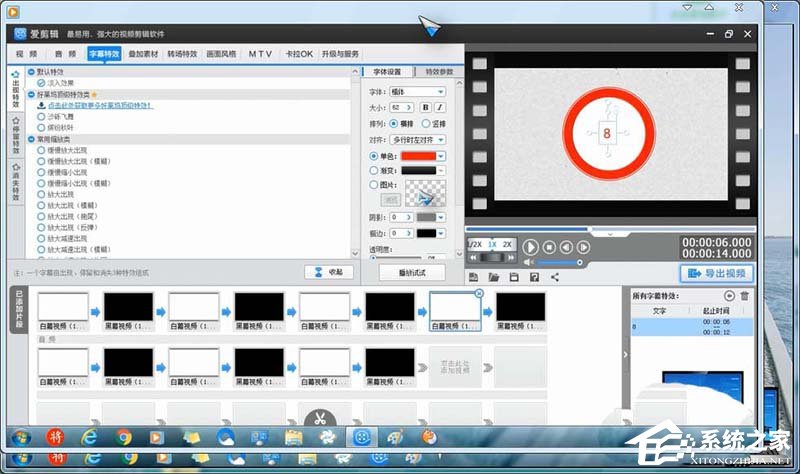Choose 竖排 vertical text arrangement

tap(434, 123)
